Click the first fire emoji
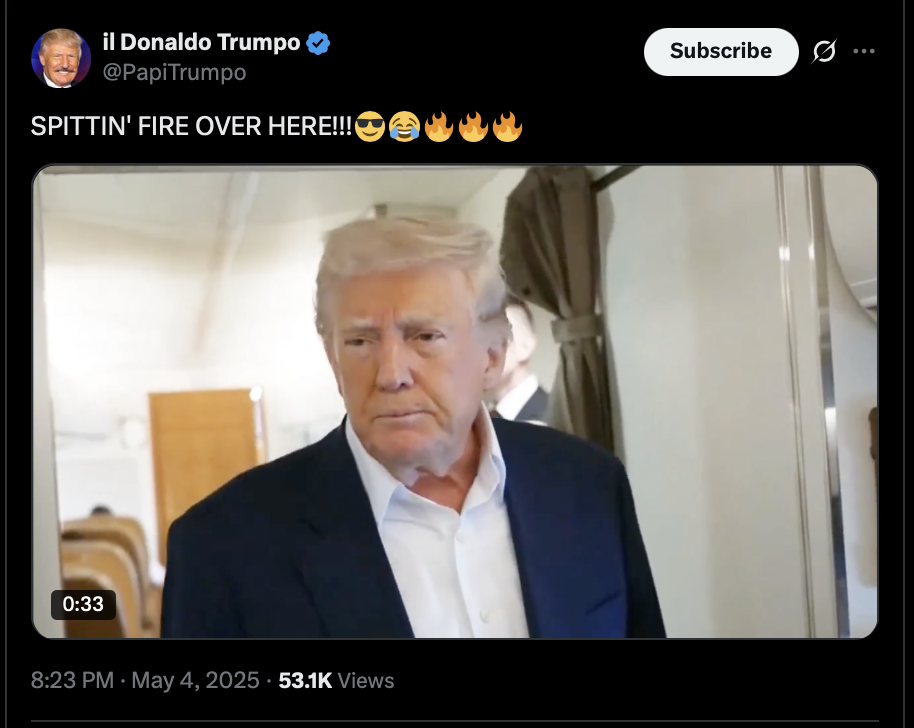Viewport: 914px width, 728px height. click(x=438, y=126)
